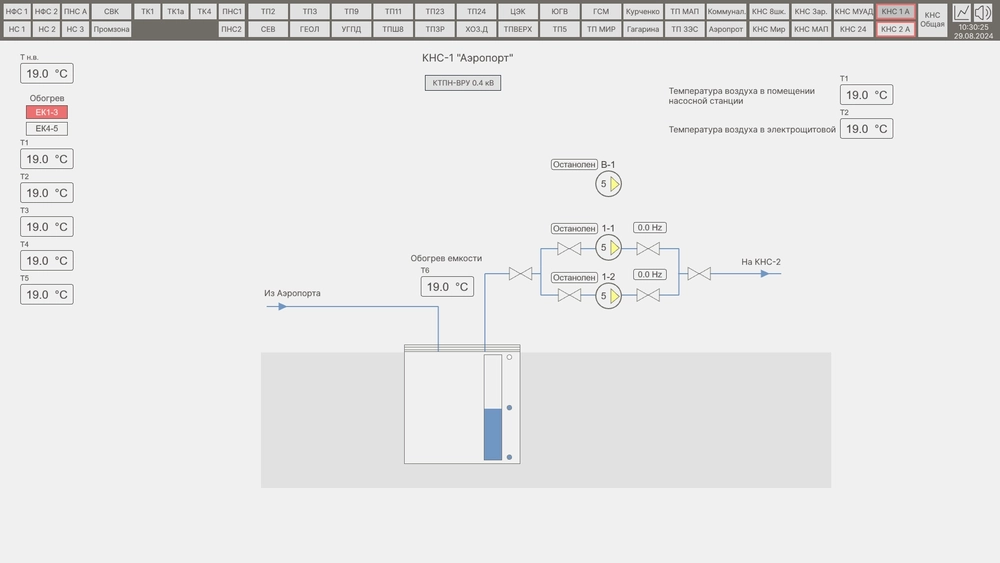Viewport: 1000px width, 563px height.
Task: Click the valve after pump 1-2
Action: coord(648,295)
